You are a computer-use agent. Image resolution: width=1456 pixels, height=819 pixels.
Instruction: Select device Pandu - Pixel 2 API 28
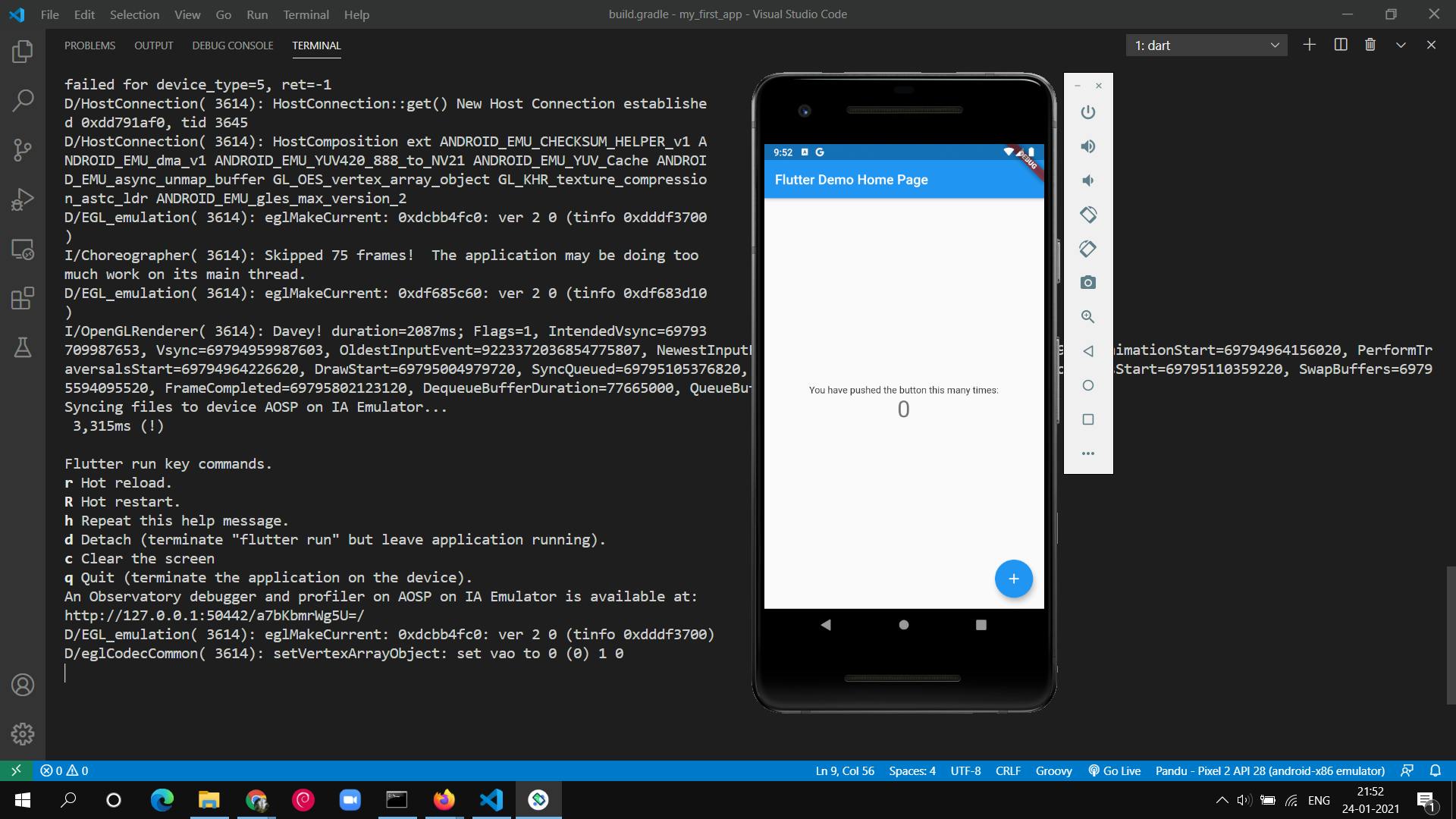(1270, 770)
